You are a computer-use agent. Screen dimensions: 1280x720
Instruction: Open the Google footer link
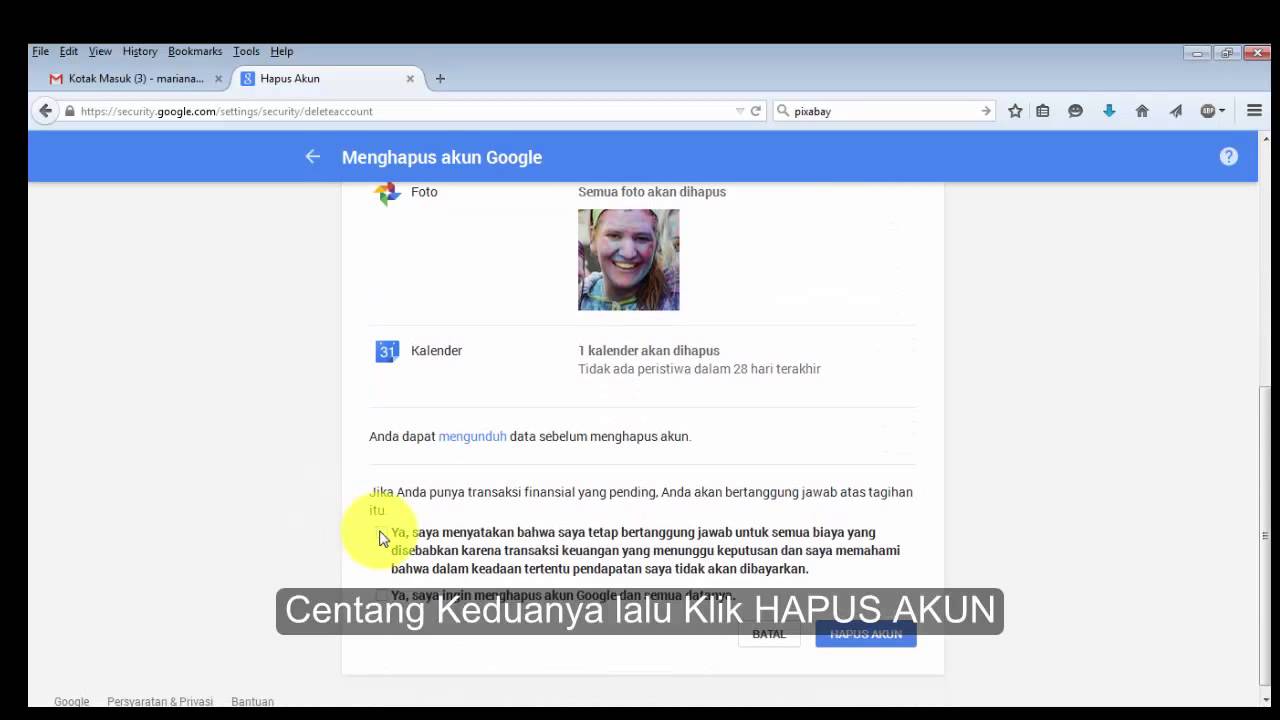pyautogui.click(x=71, y=702)
